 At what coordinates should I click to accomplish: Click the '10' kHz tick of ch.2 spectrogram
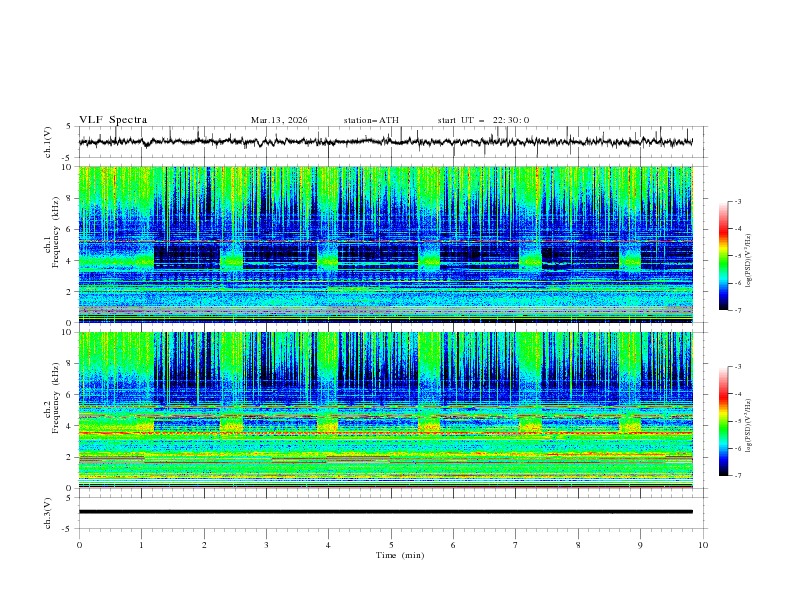[x=69, y=332]
